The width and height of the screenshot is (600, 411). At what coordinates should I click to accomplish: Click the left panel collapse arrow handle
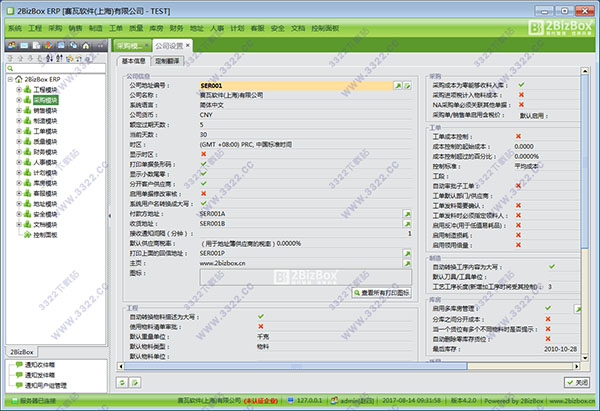[x=109, y=216]
